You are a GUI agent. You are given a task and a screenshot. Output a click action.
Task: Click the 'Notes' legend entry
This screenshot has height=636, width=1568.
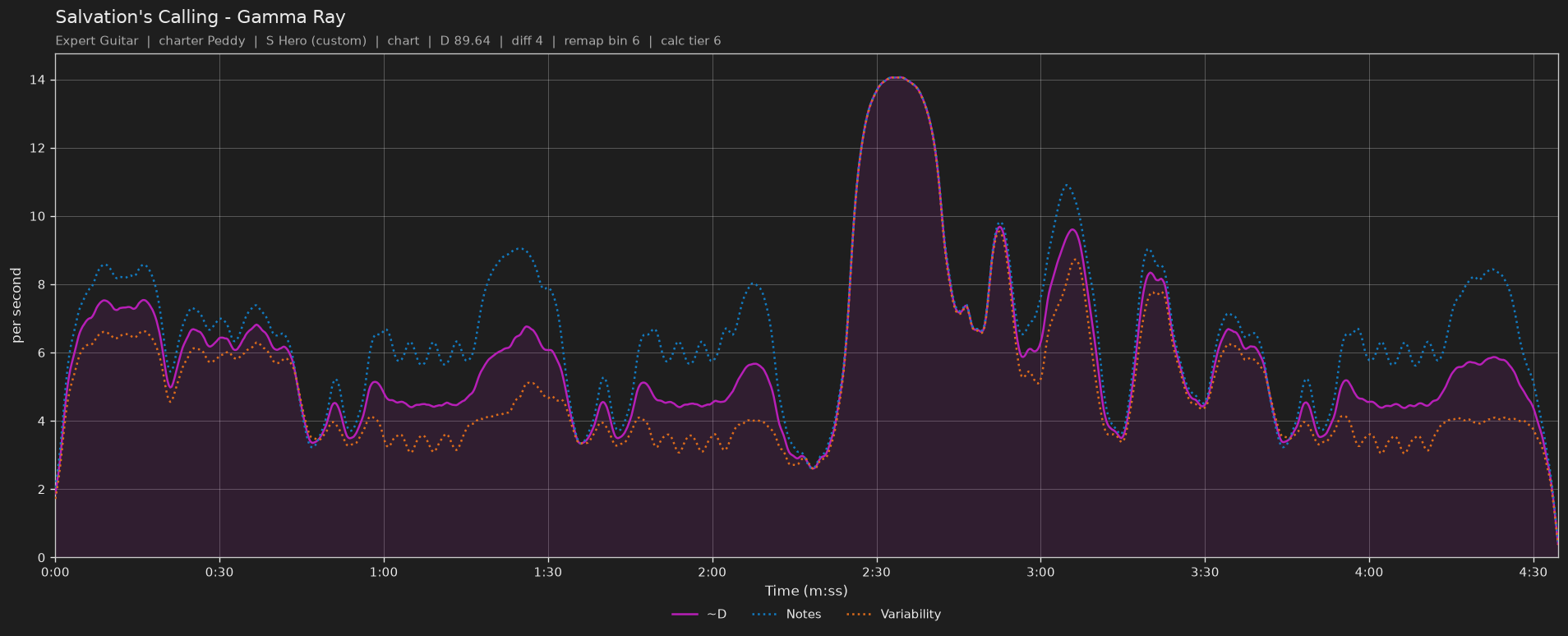(x=786, y=614)
